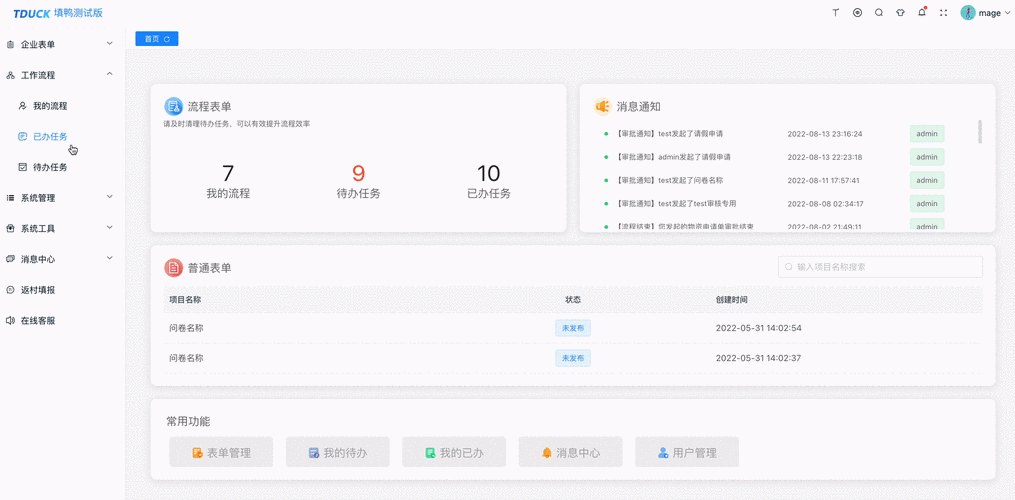The height and width of the screenshot is (500, 1015).
Task: Click the 系统工具 toolbox icon
Action: coord(10,229)
